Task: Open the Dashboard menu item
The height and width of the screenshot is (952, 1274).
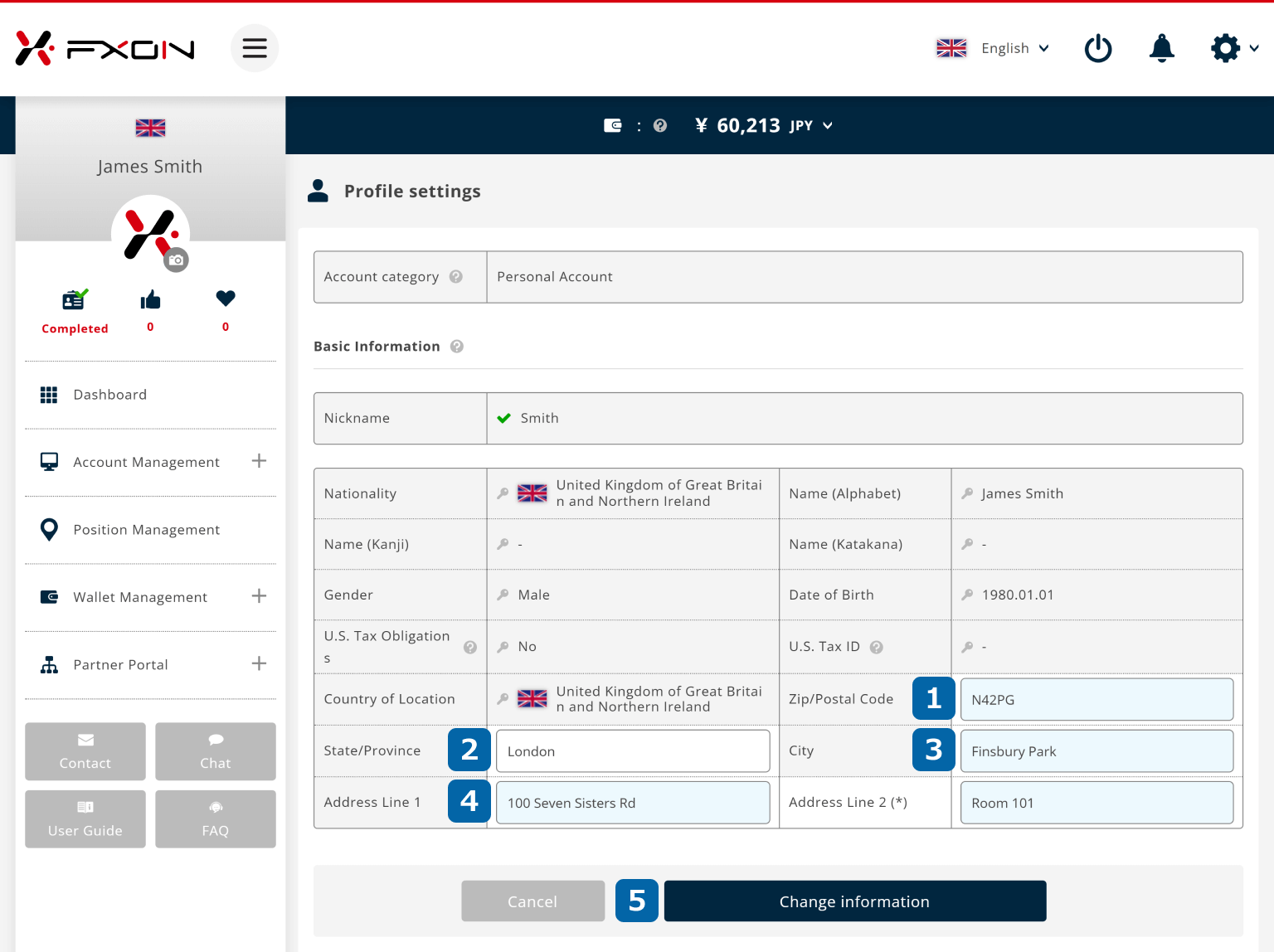Action: (109, 395)
